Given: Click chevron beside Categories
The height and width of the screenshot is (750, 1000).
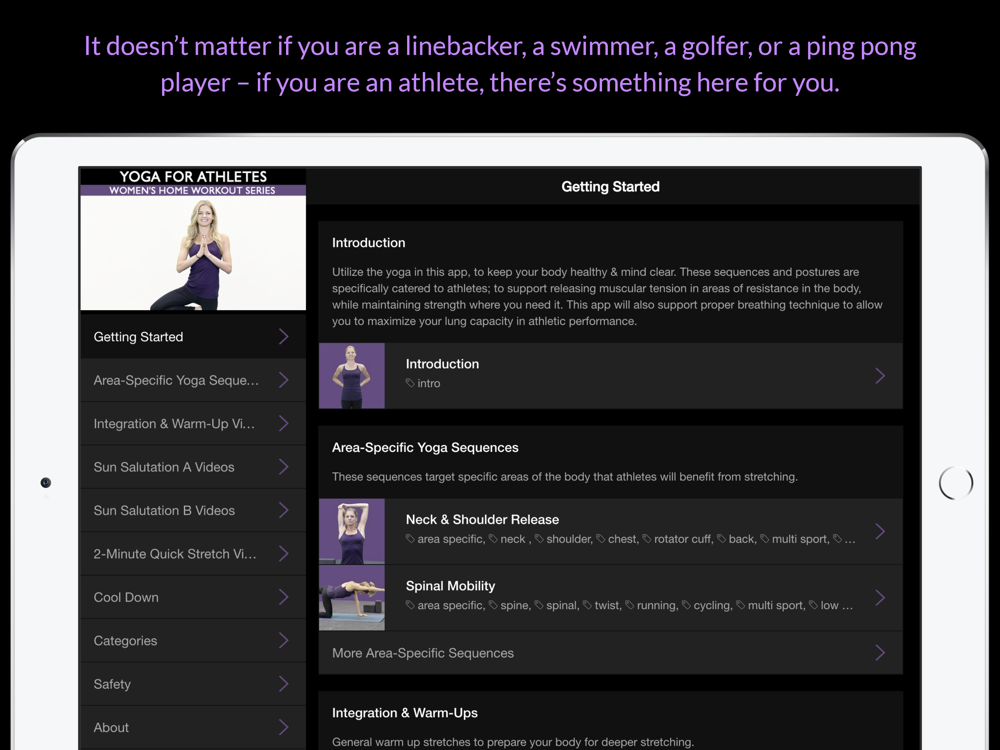Looking at the screenshot, I should [284, 640].
